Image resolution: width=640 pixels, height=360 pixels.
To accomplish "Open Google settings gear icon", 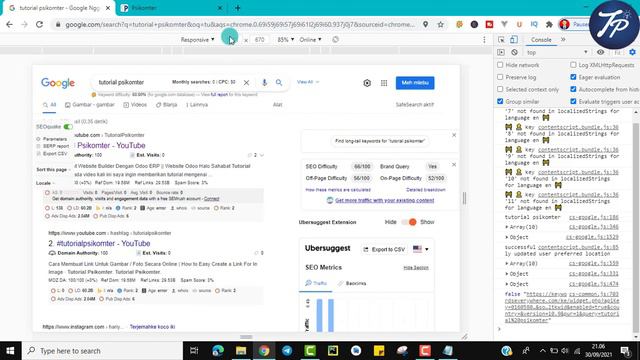I will pos(367,83).
